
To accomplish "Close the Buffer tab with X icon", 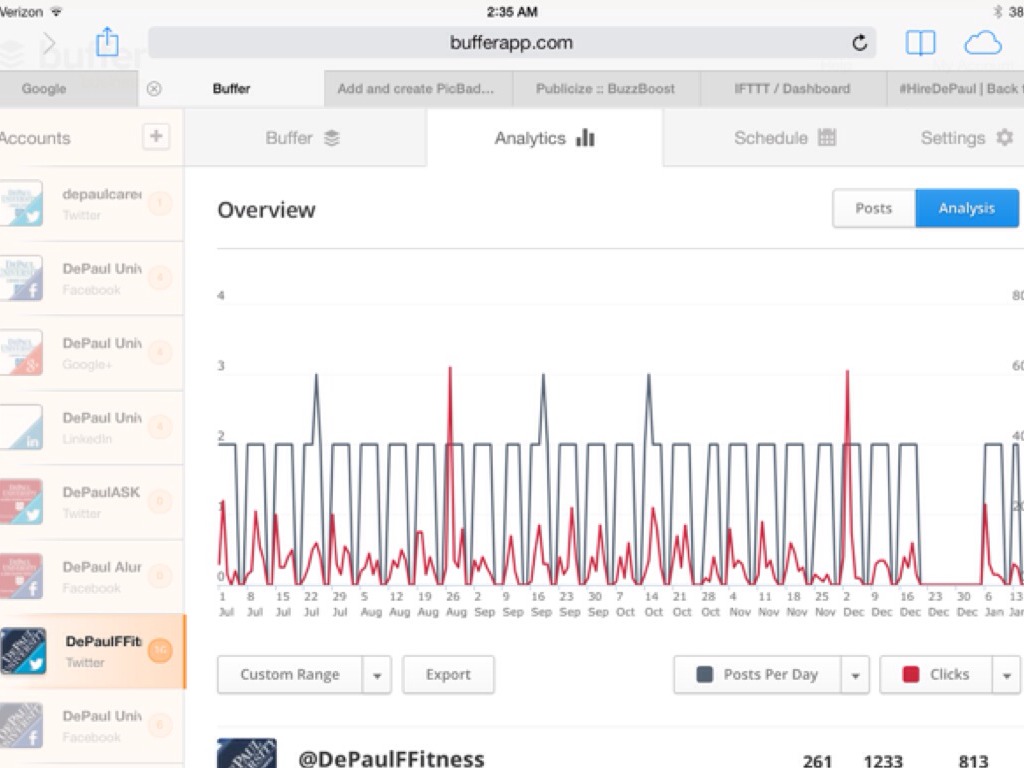I will click(154, 88).
